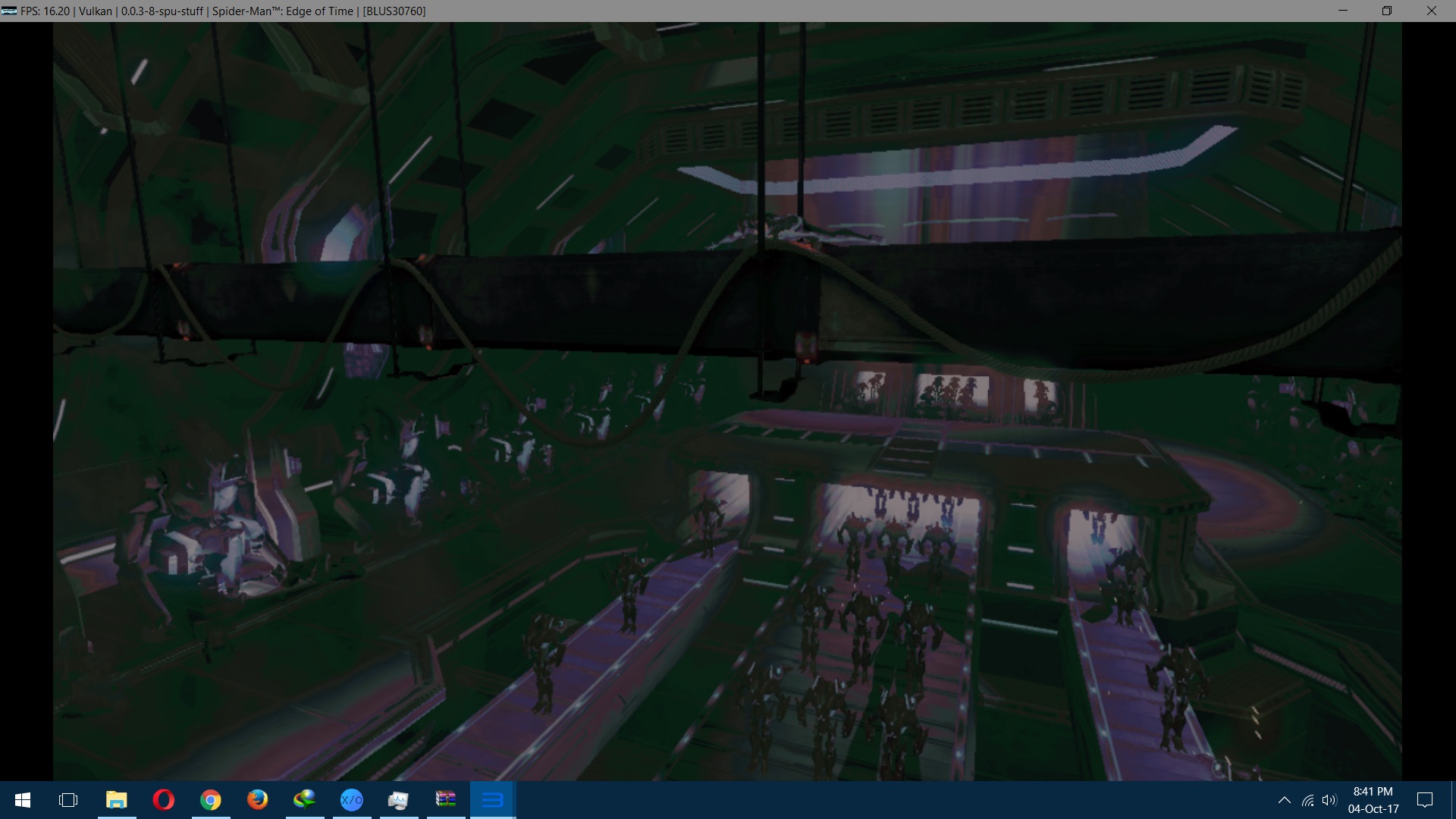Open the volume control speaker icon
Screen dimensions: 1456x819
(x=1329, y=800)
